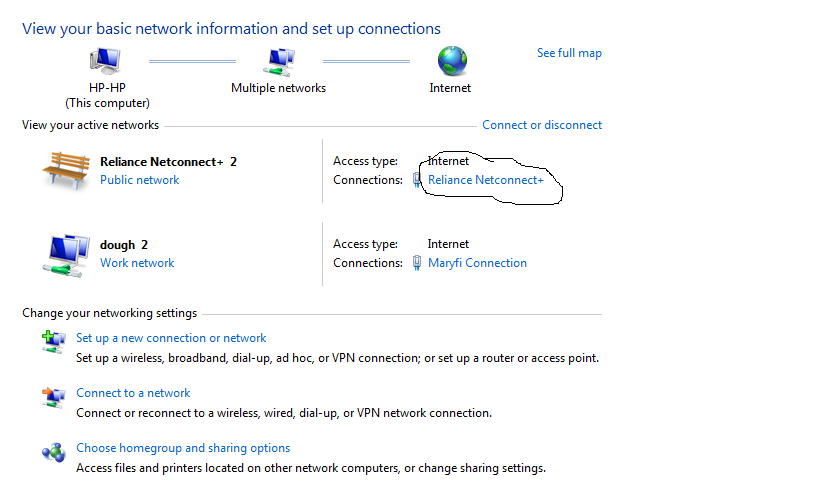Click the Set up new connection icon
This screenshot has height=487, width=814.
click(x=53, y=340)
